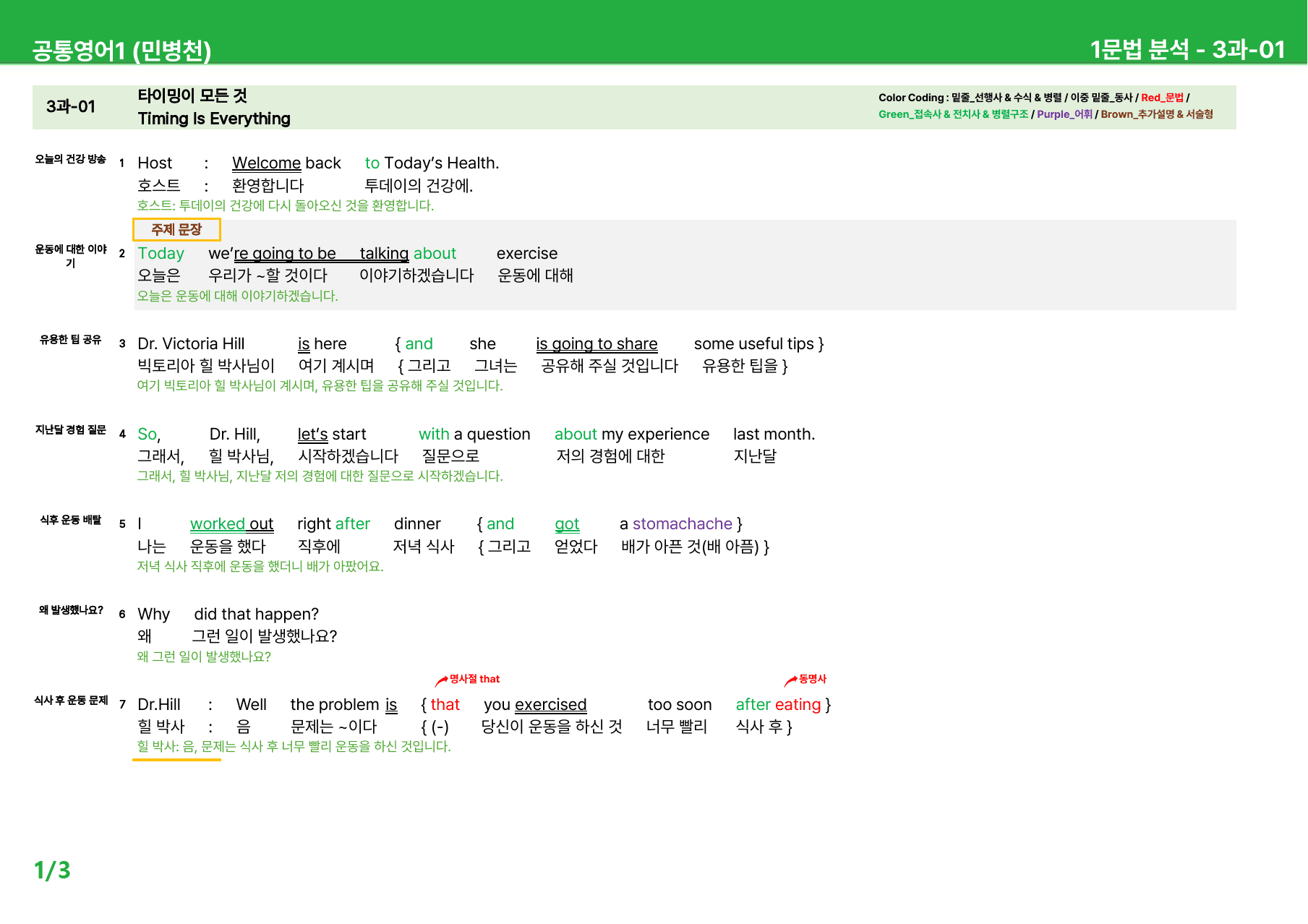This screenshot has height=924, width=1308.
Task: Click the red arrow beside 명사절 that
Action: coord(441,680)
